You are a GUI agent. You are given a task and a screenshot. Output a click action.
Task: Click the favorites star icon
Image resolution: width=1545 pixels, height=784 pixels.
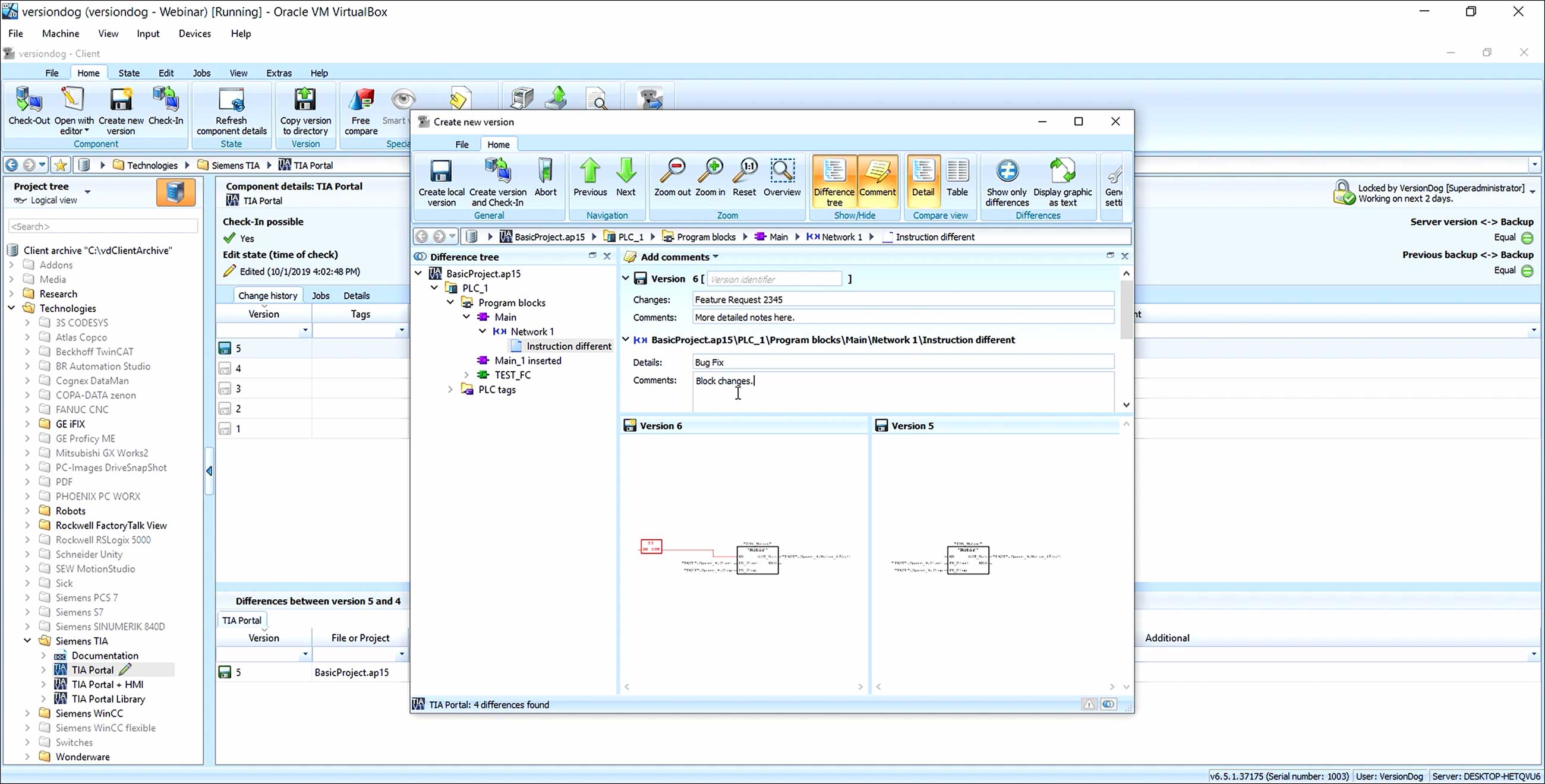(x=61, y=165)
